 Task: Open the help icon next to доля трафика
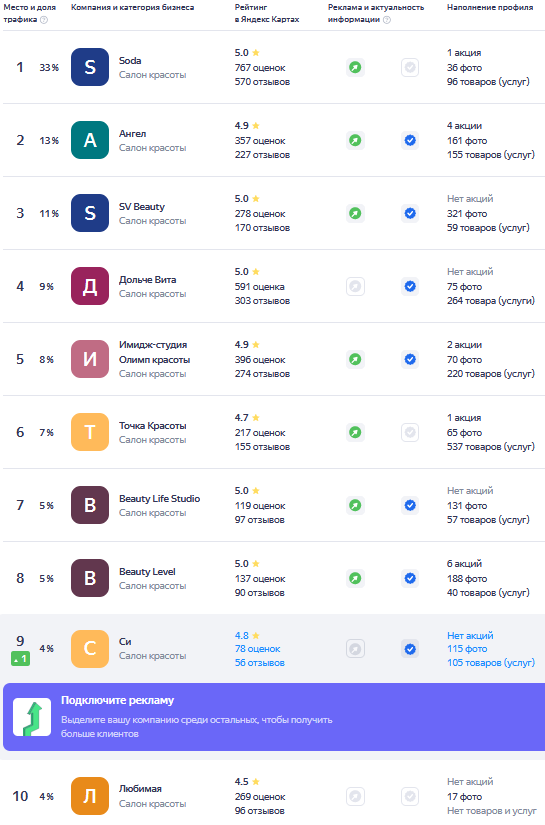pyautogui.click(x=44, y=19)
